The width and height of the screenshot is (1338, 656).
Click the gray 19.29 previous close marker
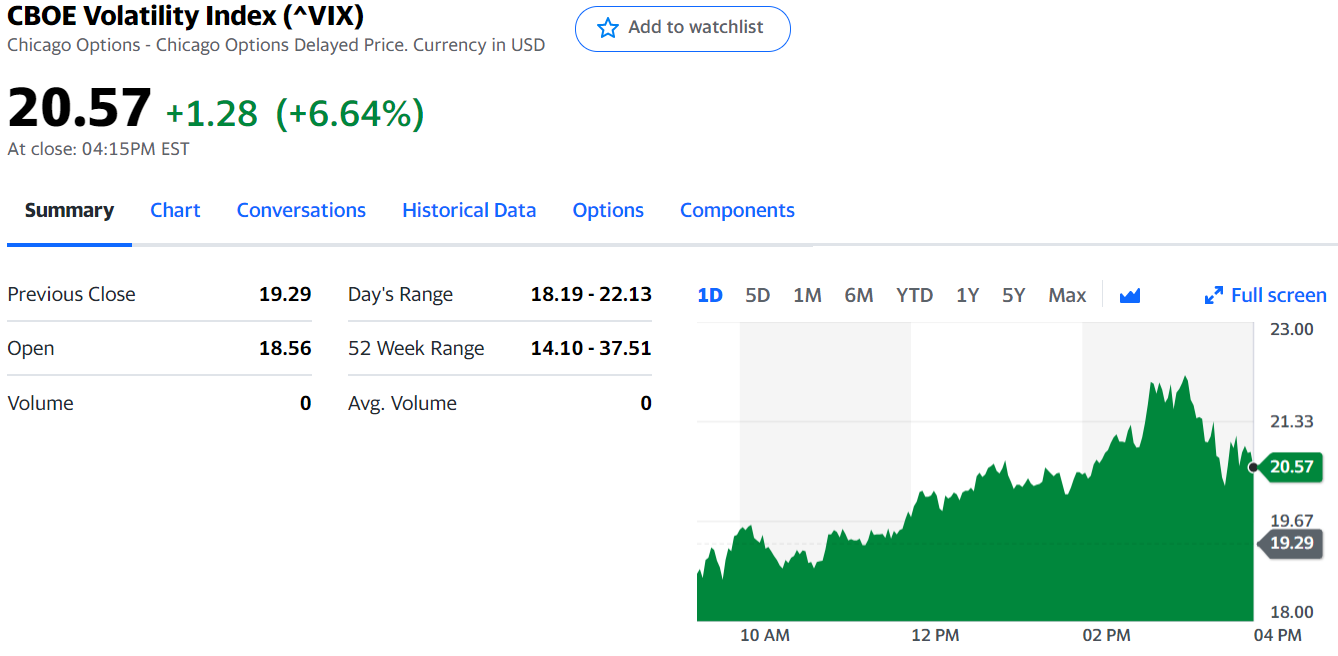[x=1289, y=543]
